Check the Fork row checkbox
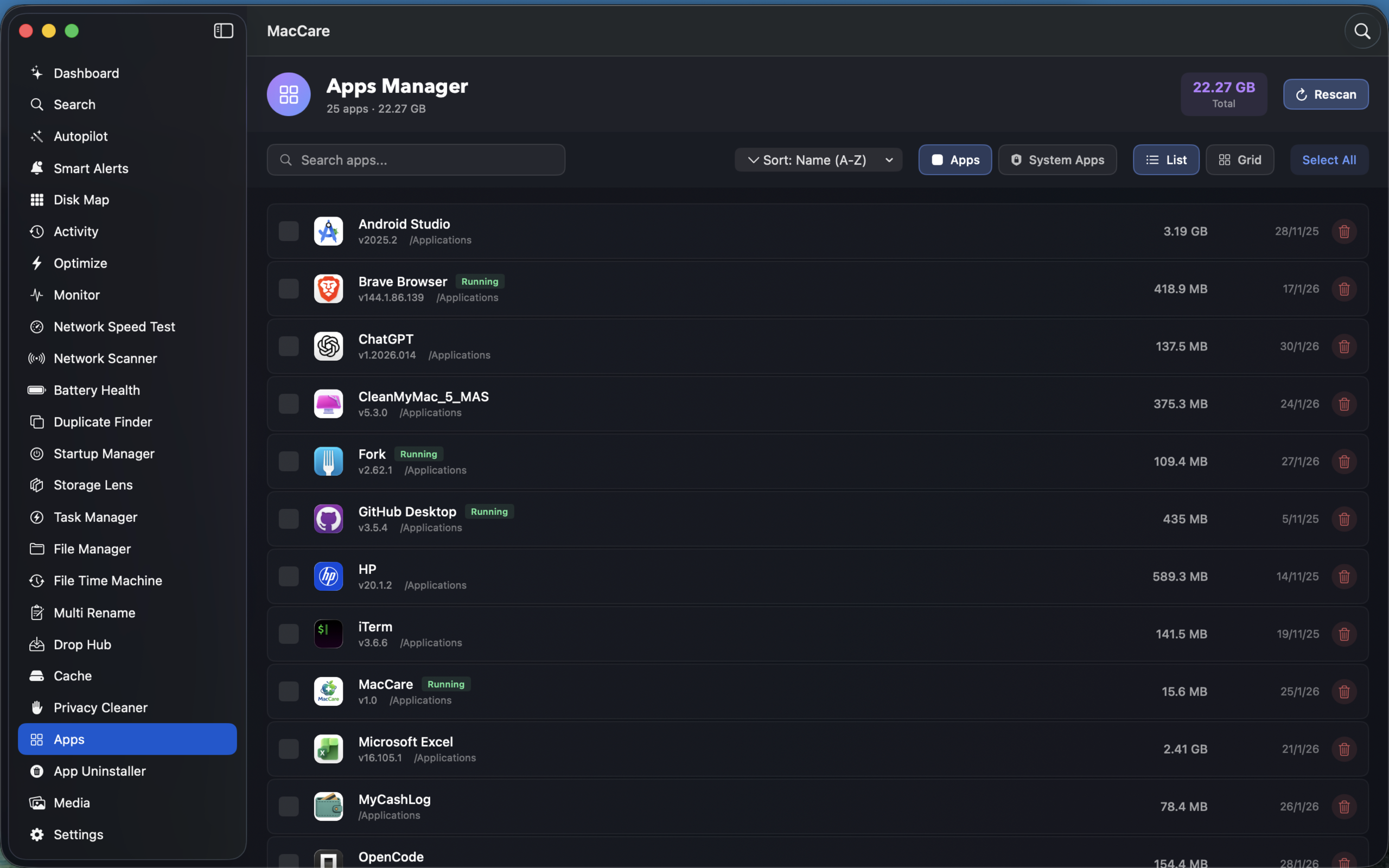This screenshot has width=1389, height=868. point(289,462)
